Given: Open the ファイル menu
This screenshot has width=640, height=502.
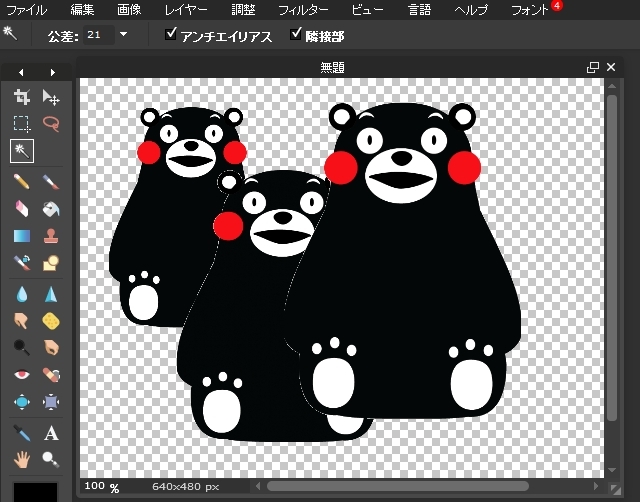Looking at the screenshot, I should point(27,9).
